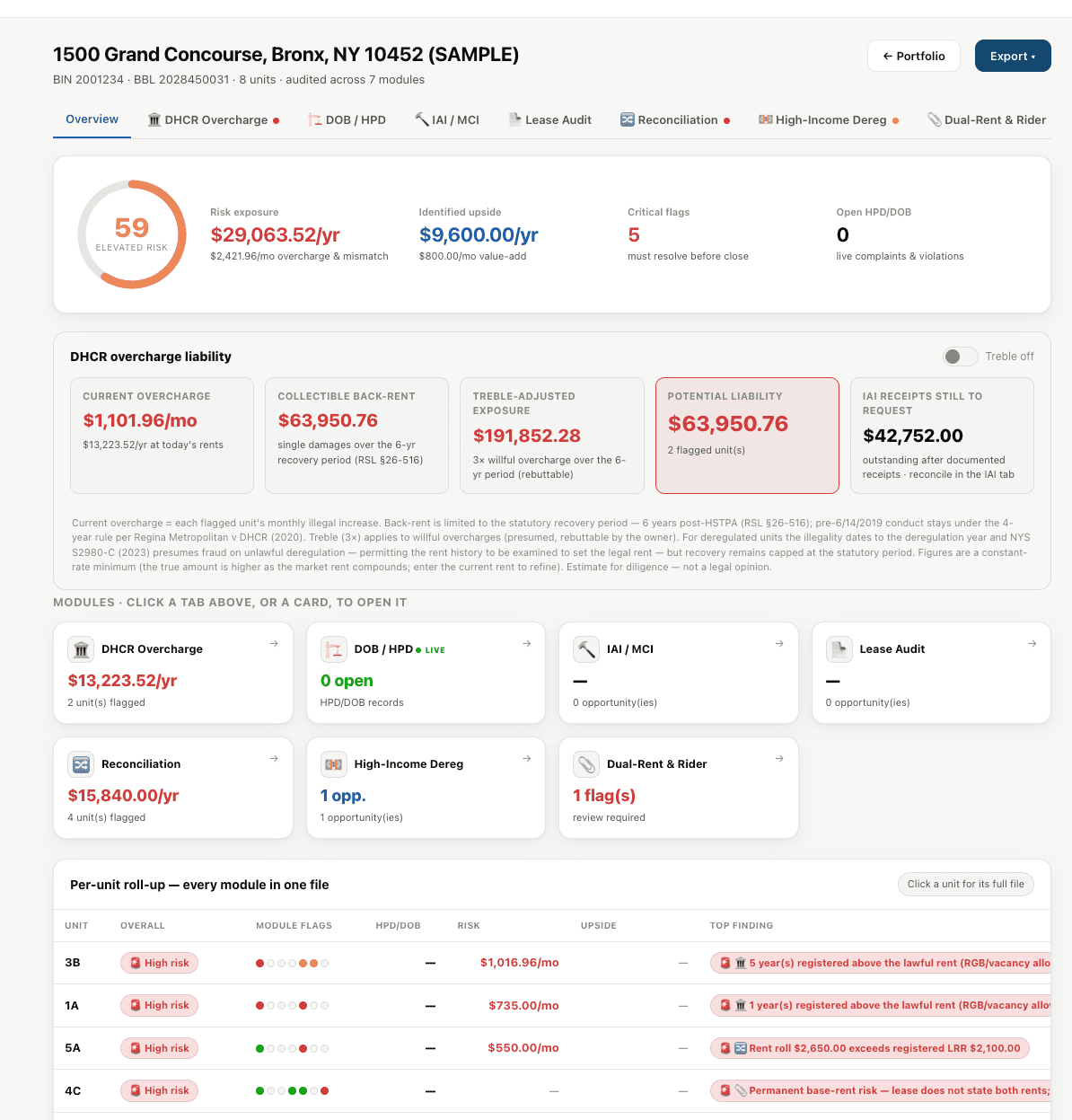Click the $13,223.52/yr DHCR Overcharge amount
This screenshot has height=1120, width=1072.
coord(122,681)
